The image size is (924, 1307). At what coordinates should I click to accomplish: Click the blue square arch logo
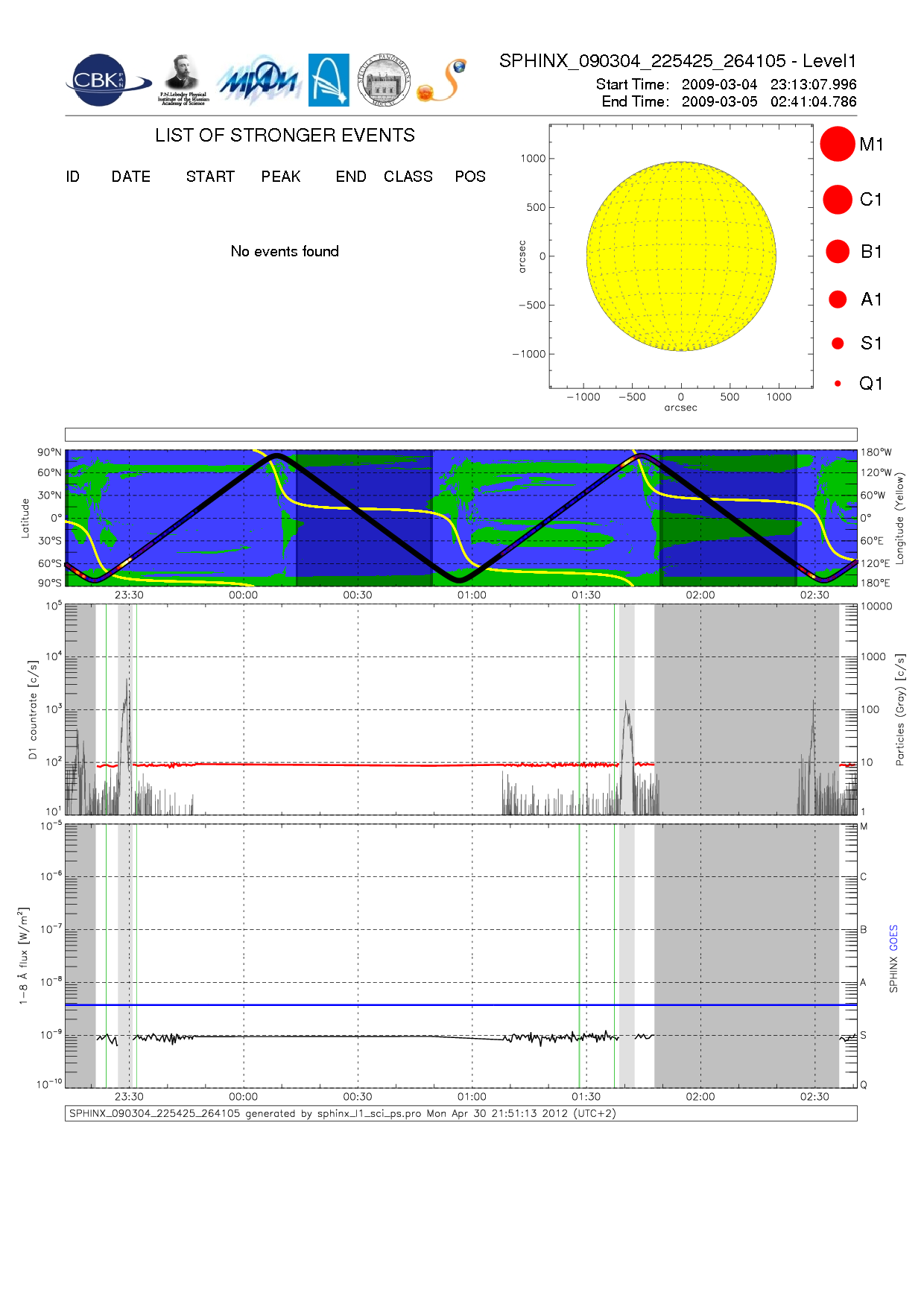[329, 80]
